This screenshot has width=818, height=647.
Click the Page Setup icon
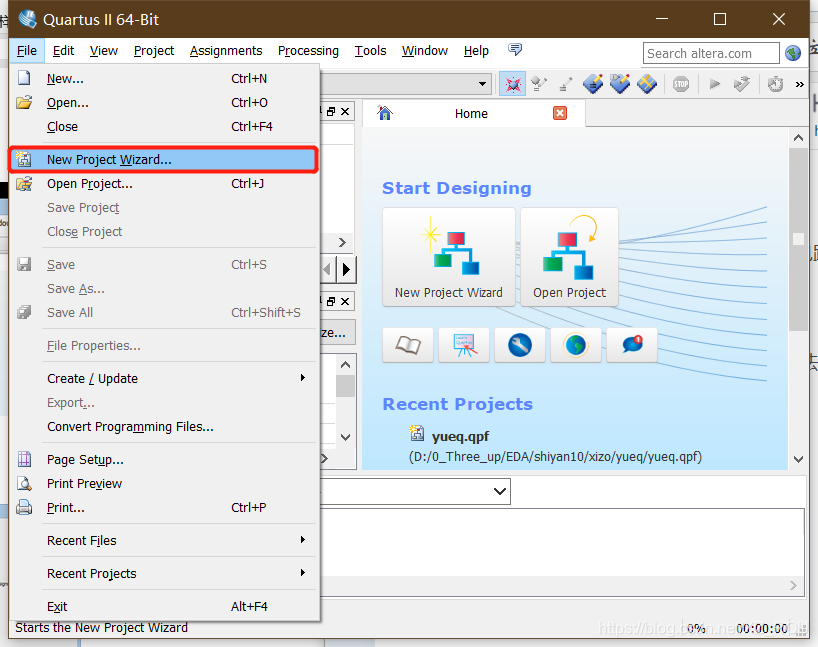[x=24, y=459]
